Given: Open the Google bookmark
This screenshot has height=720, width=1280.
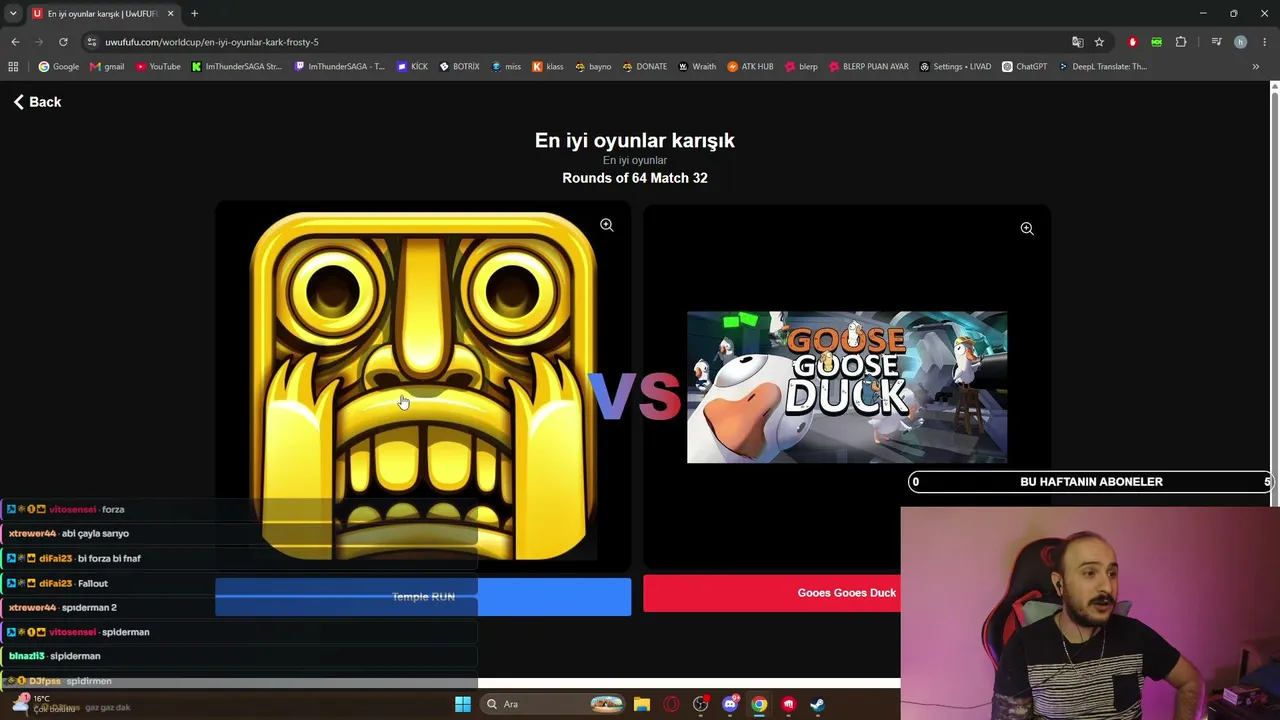Looking at the screenshot, I should pyautogui.click(x=59, y=67).
